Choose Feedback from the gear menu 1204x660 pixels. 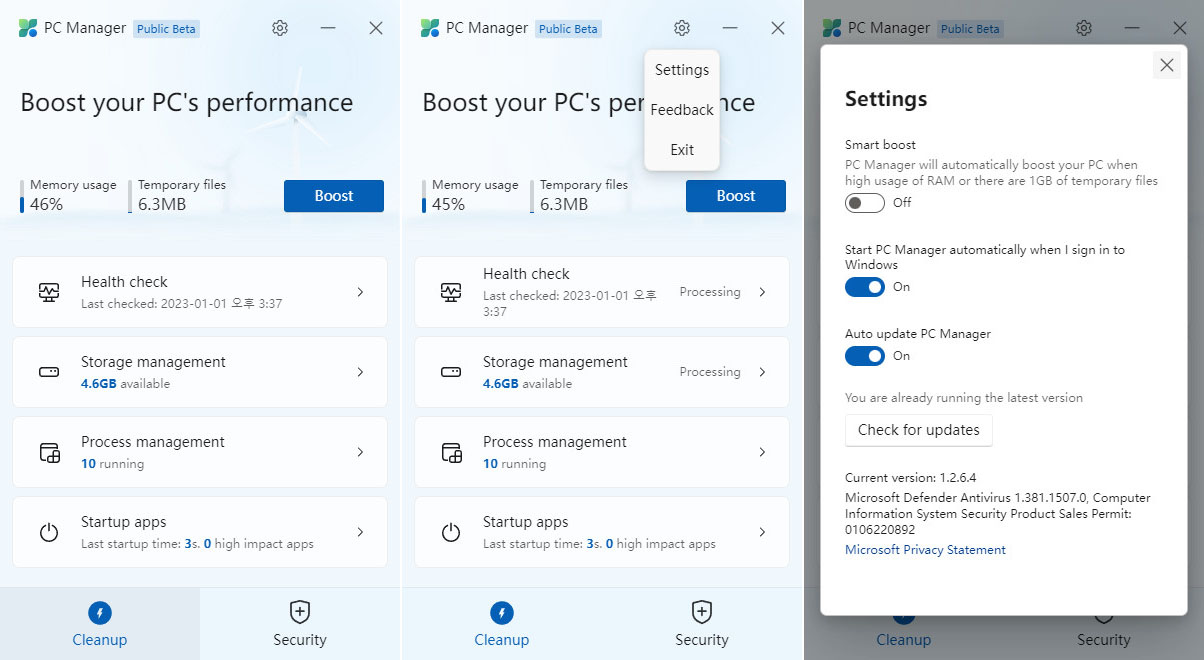coord(682,110)
